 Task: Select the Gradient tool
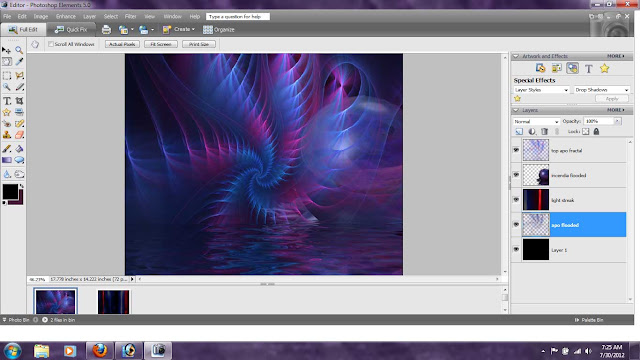[x=7, y=160]
